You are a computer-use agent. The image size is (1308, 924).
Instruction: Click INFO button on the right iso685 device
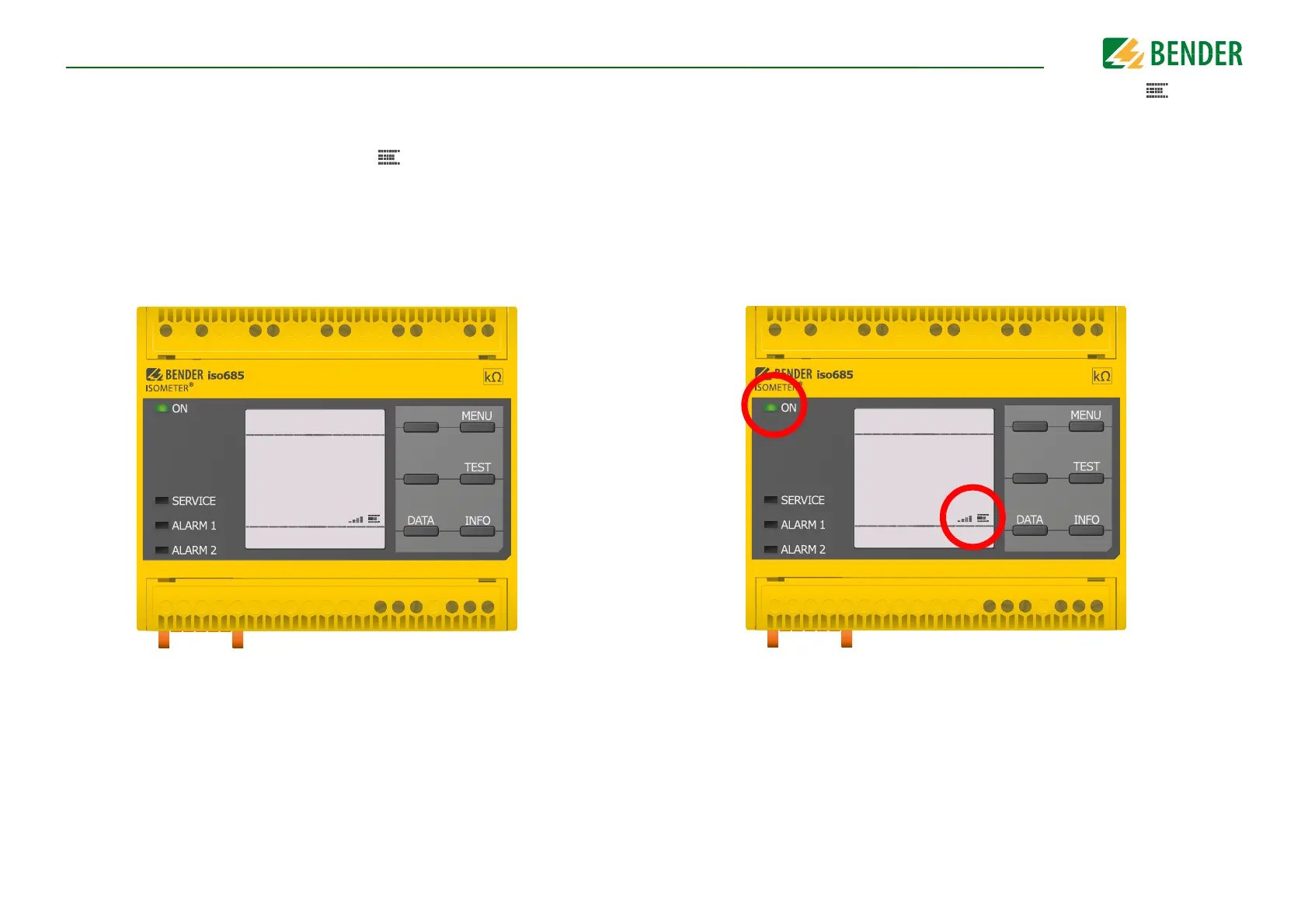pos(1086,530)
